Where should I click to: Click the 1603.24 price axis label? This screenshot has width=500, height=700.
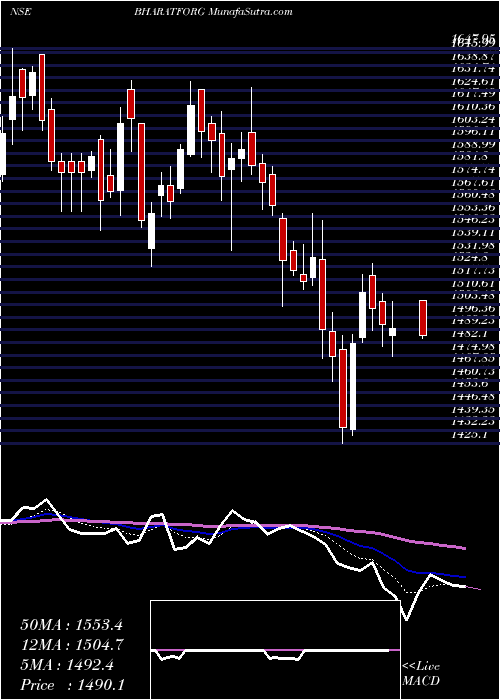[473, 120]
